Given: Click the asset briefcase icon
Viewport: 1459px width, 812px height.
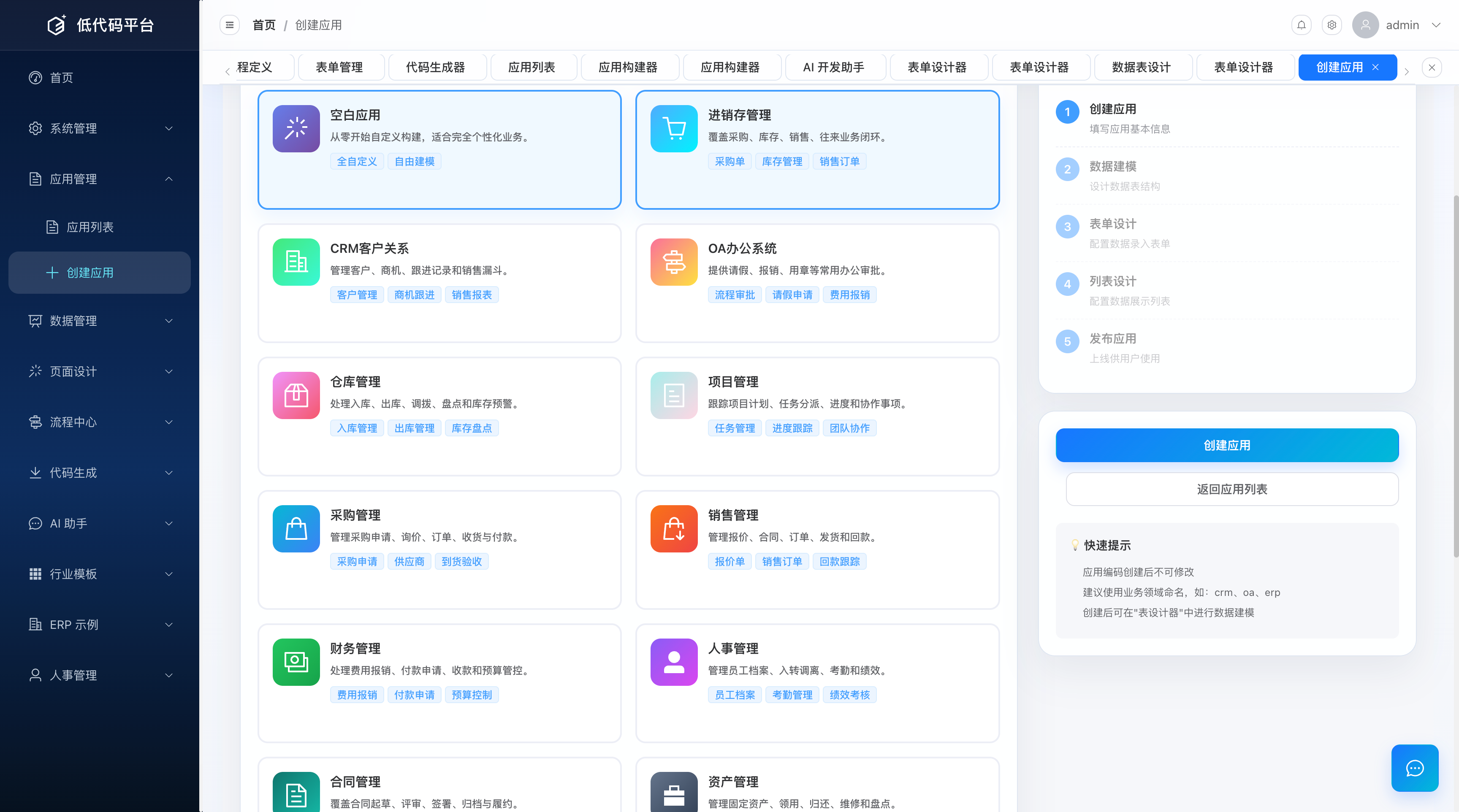Looking at the screenshot, I should click(x=674, y=793).
